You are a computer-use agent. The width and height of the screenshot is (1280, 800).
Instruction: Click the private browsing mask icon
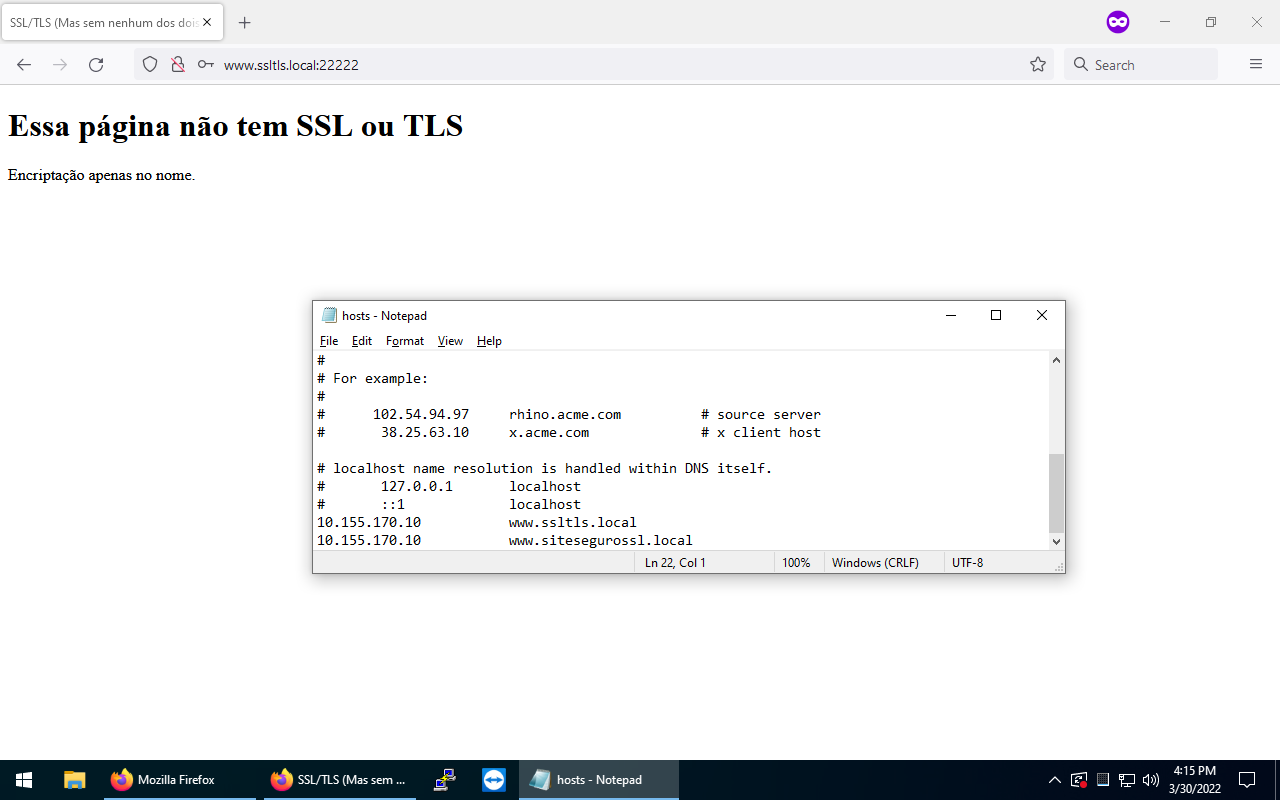[1118, 22]
